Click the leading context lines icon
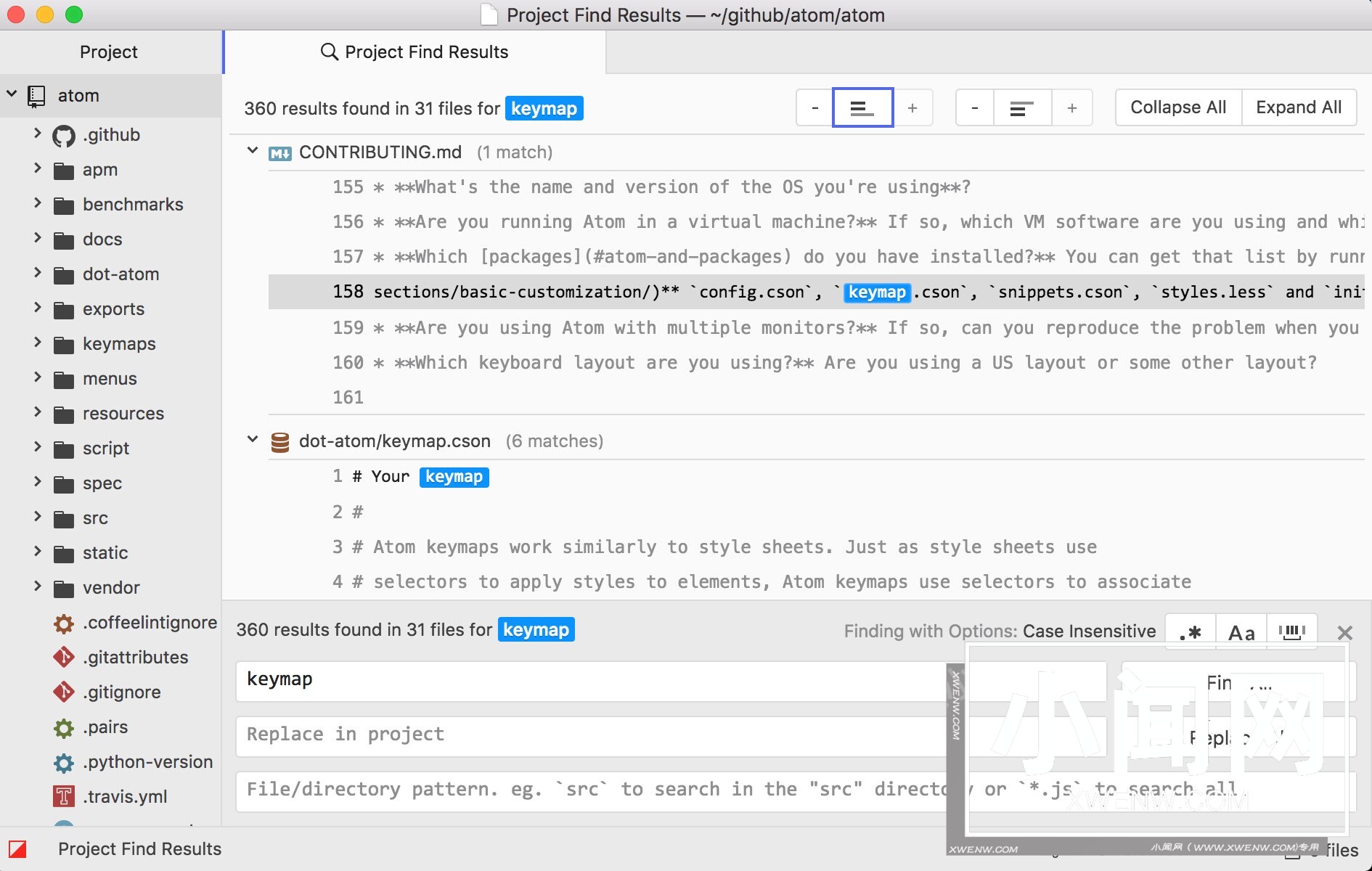Screen dimensions: 1372x871 tap(862, 108)
